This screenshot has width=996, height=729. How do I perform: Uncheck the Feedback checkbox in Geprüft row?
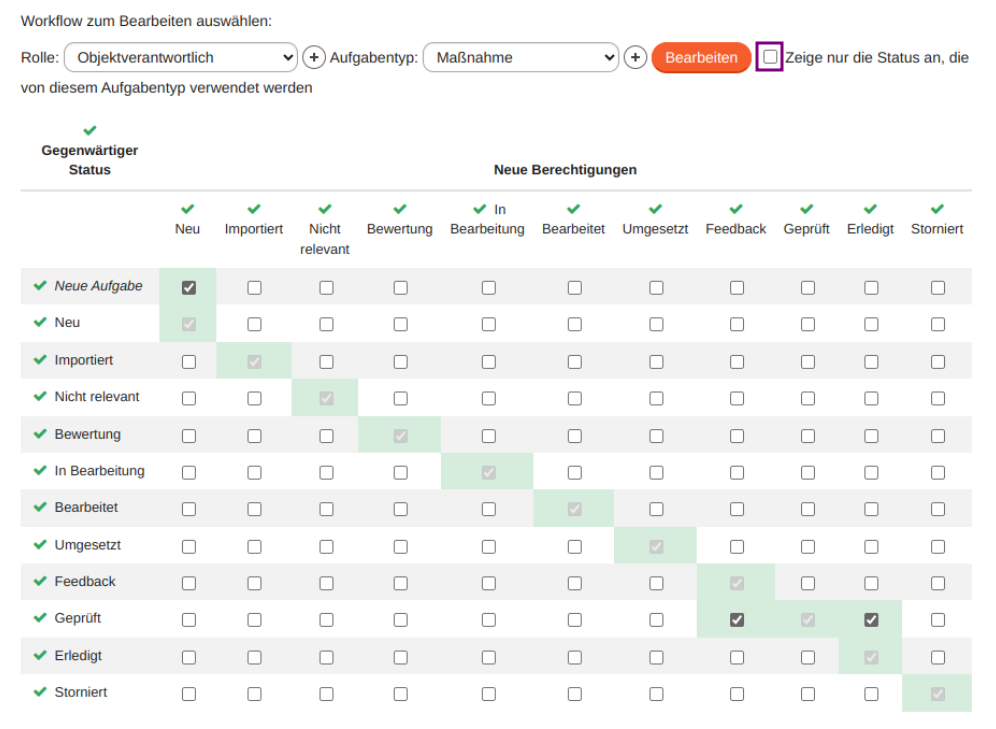pos(736,619)
